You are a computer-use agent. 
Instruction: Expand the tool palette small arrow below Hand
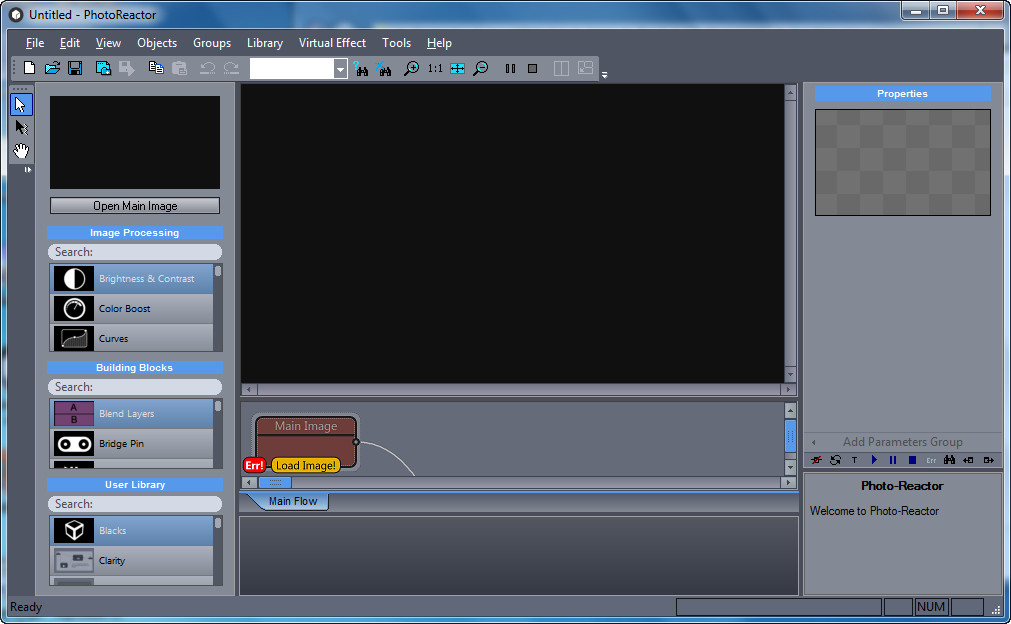click(x=27, y=170)
